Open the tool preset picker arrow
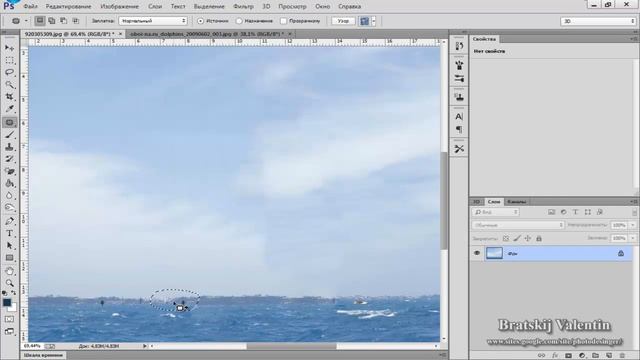The height and width of the screenshot is (360, 640). pos(26,21)
